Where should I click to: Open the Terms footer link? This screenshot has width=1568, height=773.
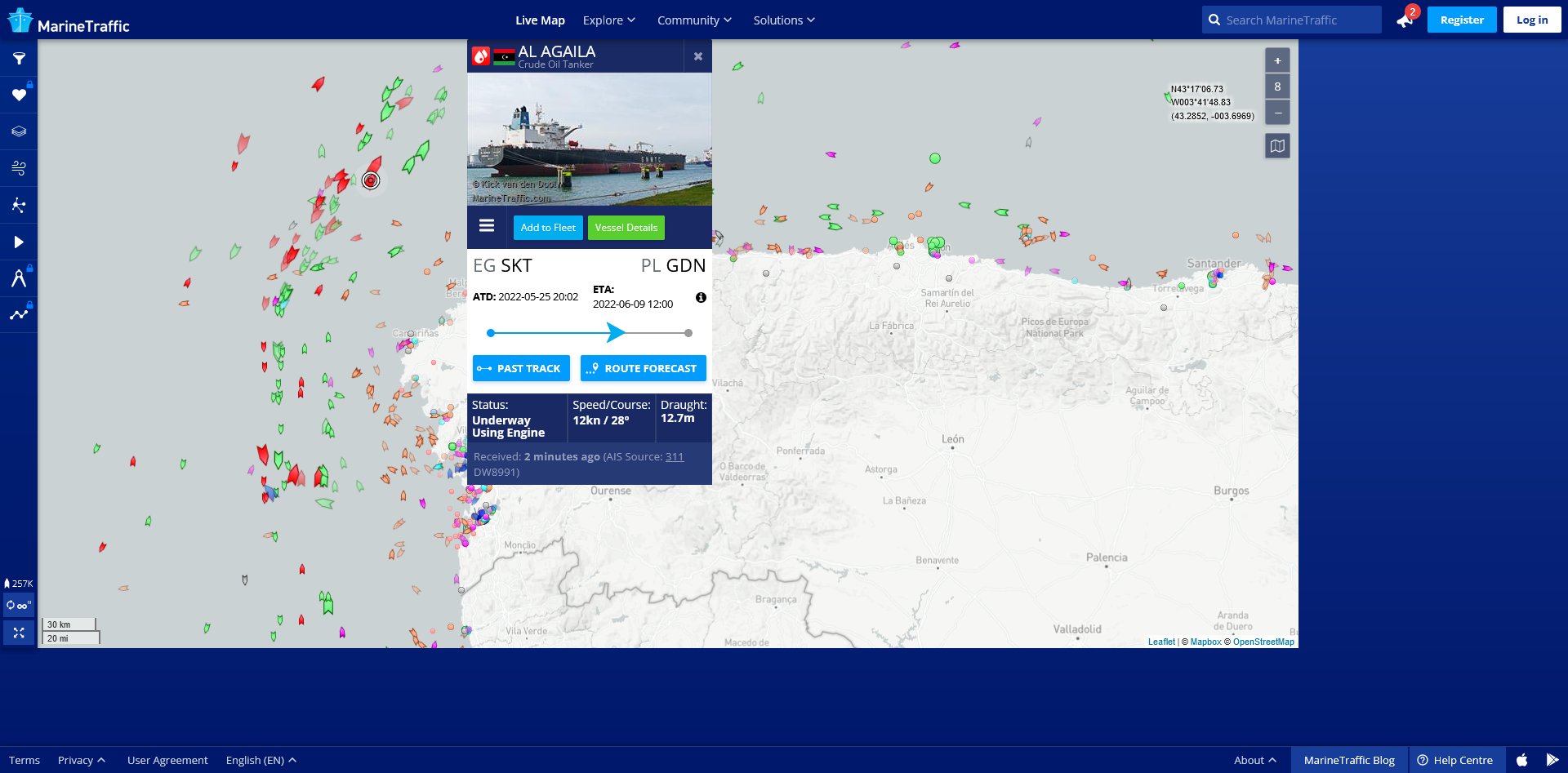[x=24, y=760]
